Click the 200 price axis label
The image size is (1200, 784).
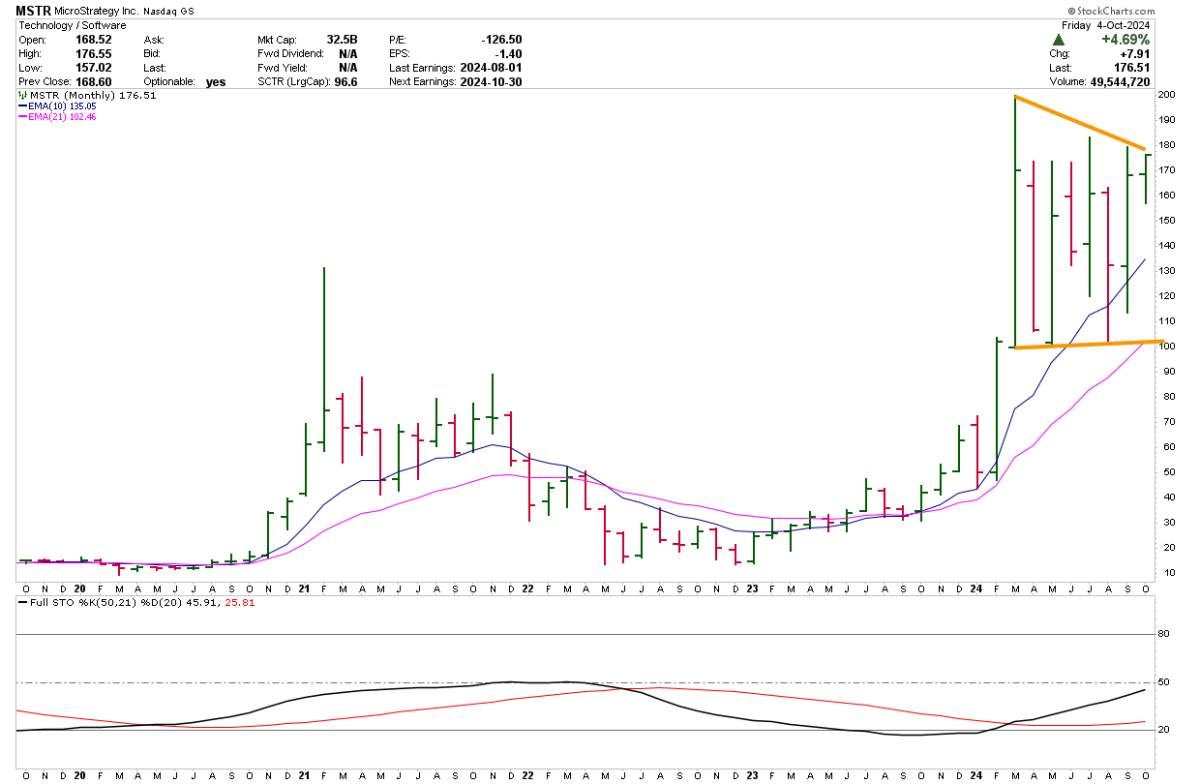1166,95
